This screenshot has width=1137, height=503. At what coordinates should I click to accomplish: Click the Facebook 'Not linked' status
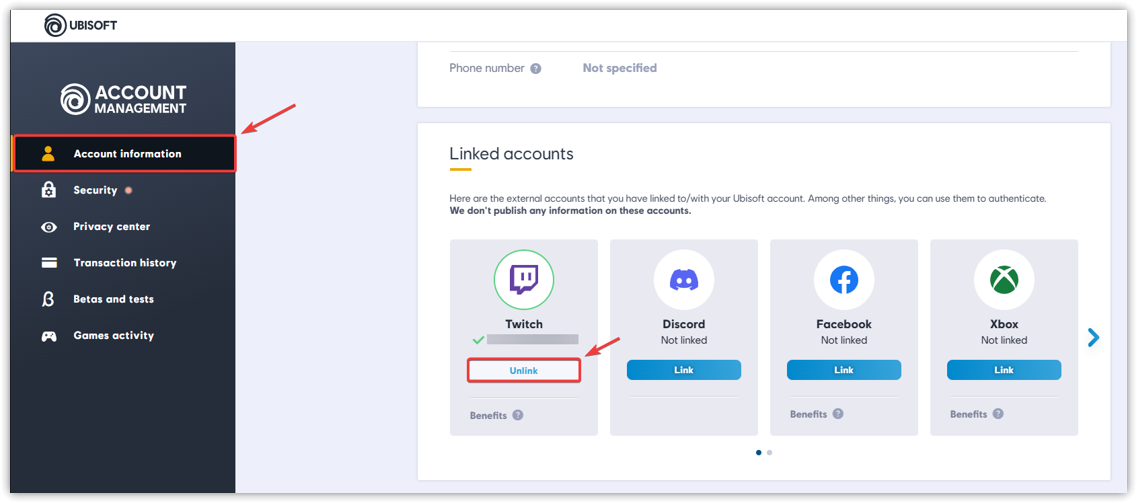[844, 340]
